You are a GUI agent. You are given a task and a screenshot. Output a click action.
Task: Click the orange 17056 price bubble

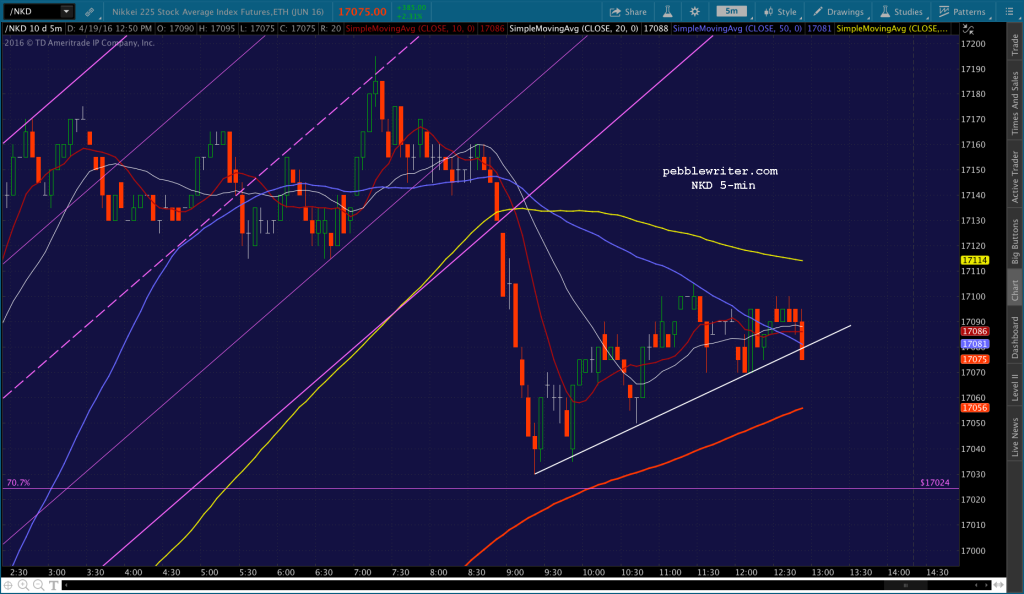[x=974, y=408]
